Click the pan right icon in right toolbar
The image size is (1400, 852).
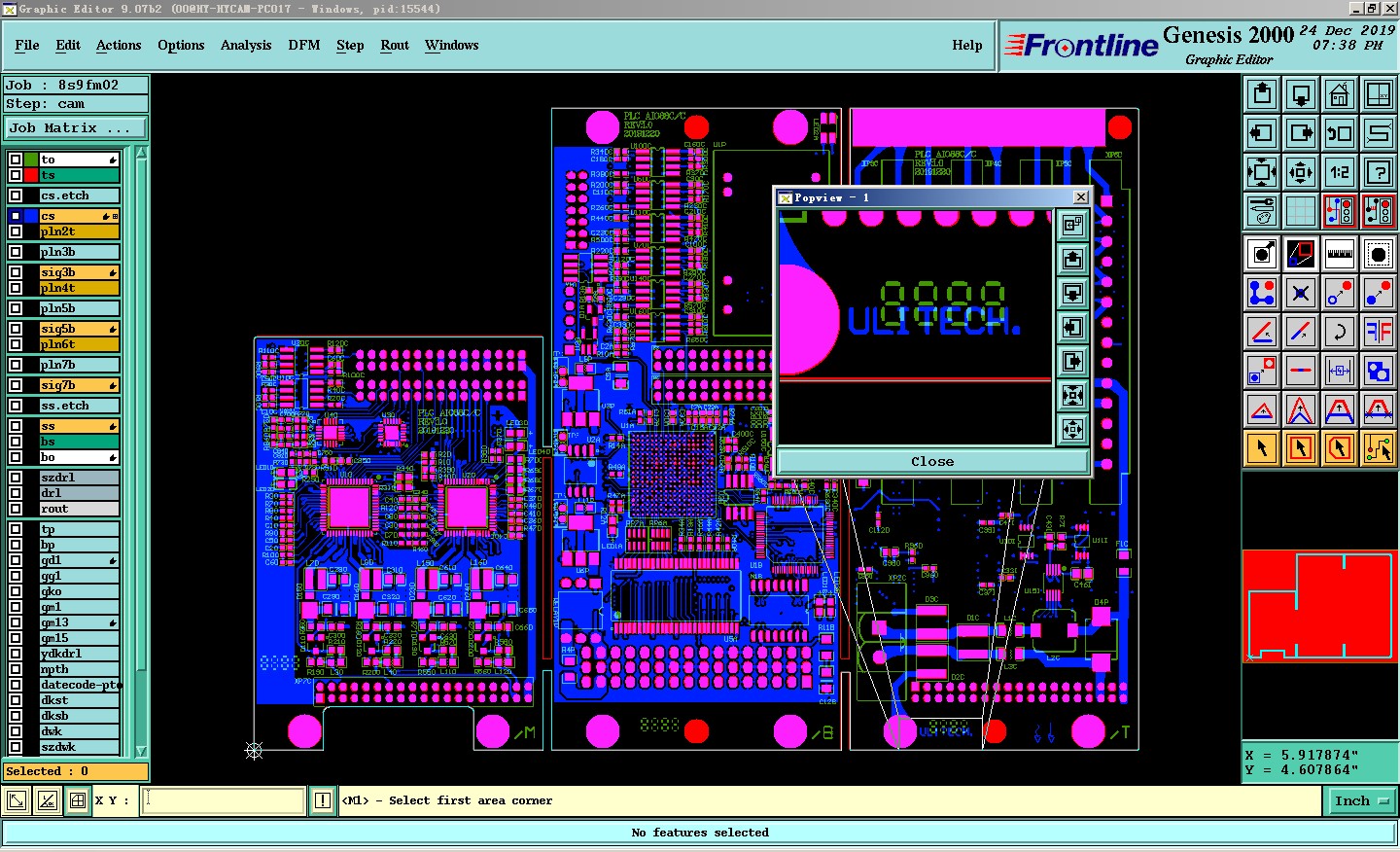pyautogui.click(x=1301, y=133)
